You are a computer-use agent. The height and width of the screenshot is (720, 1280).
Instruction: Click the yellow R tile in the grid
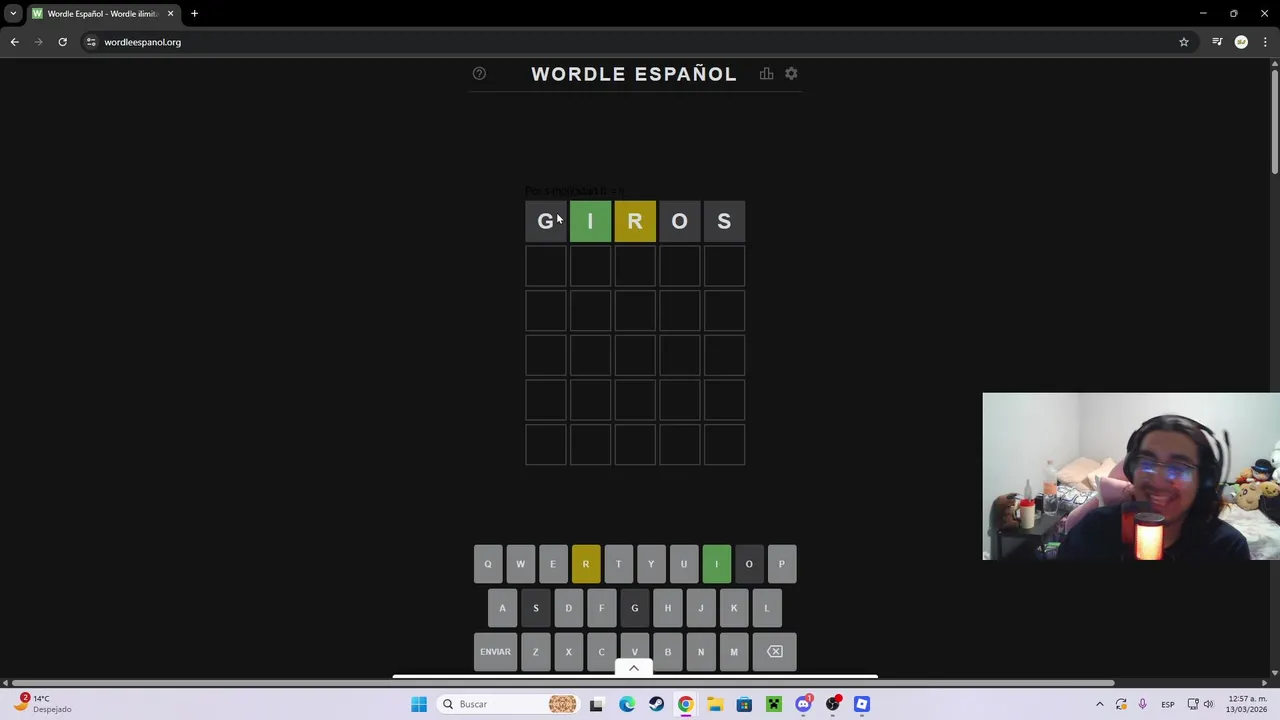point(635,221)
